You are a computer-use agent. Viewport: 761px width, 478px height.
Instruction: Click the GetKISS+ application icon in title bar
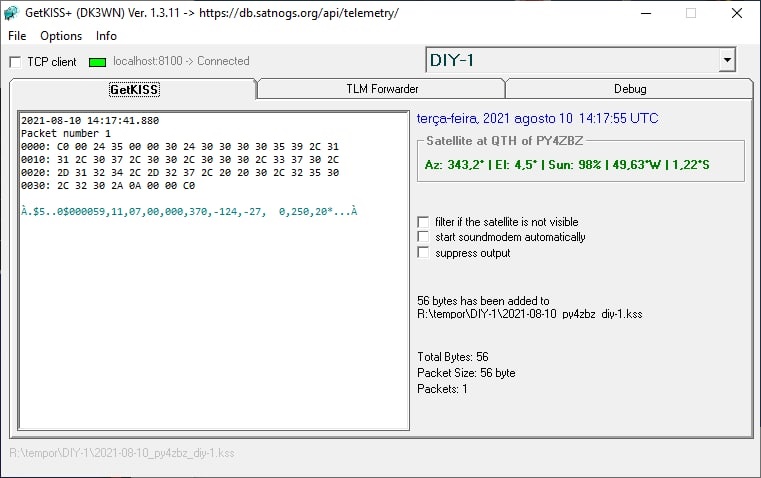(x=11, y=13)
